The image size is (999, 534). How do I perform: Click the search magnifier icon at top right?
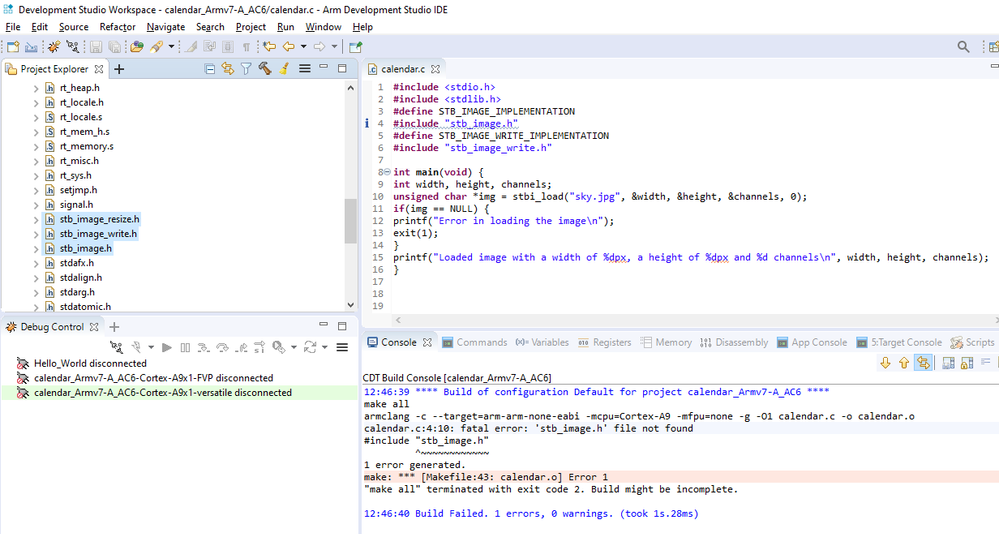click(x=963, y=46)
